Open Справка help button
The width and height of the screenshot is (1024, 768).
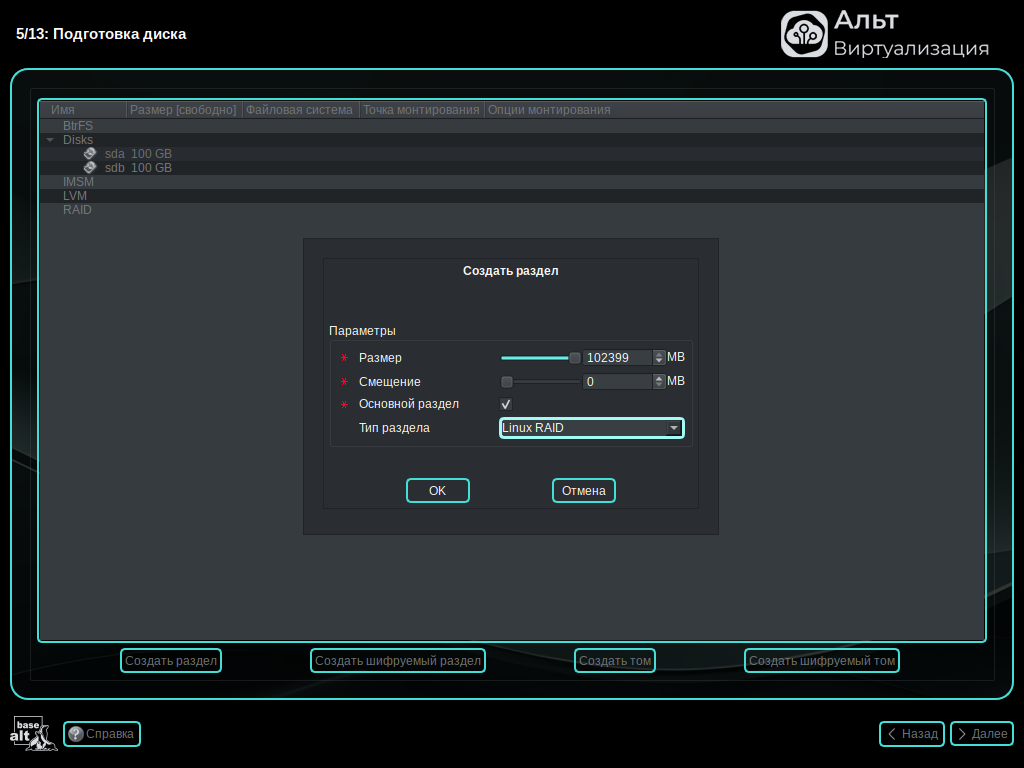coord(102,734)
